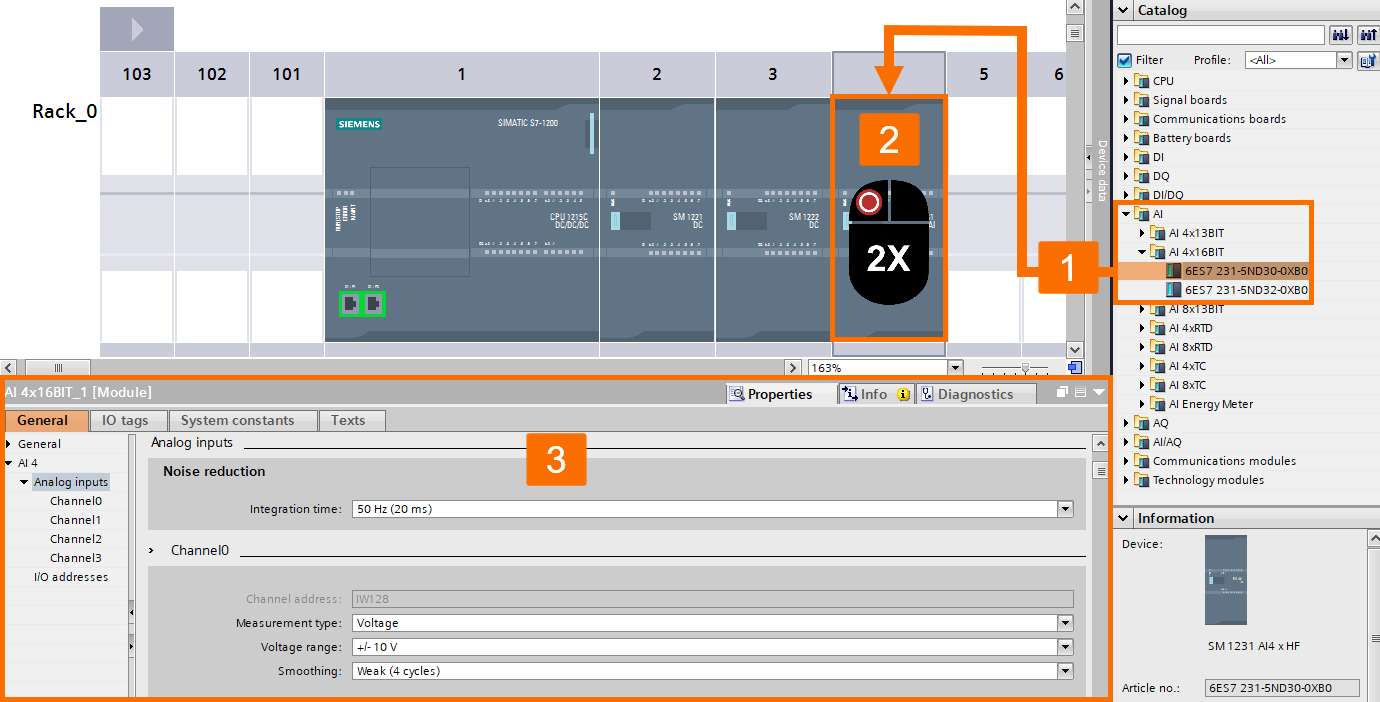Image resolution: width=1380 pixels, height=702 pixels.
Task: Toggle the catalog Filter checkbox
Action: pos(1125,60)
